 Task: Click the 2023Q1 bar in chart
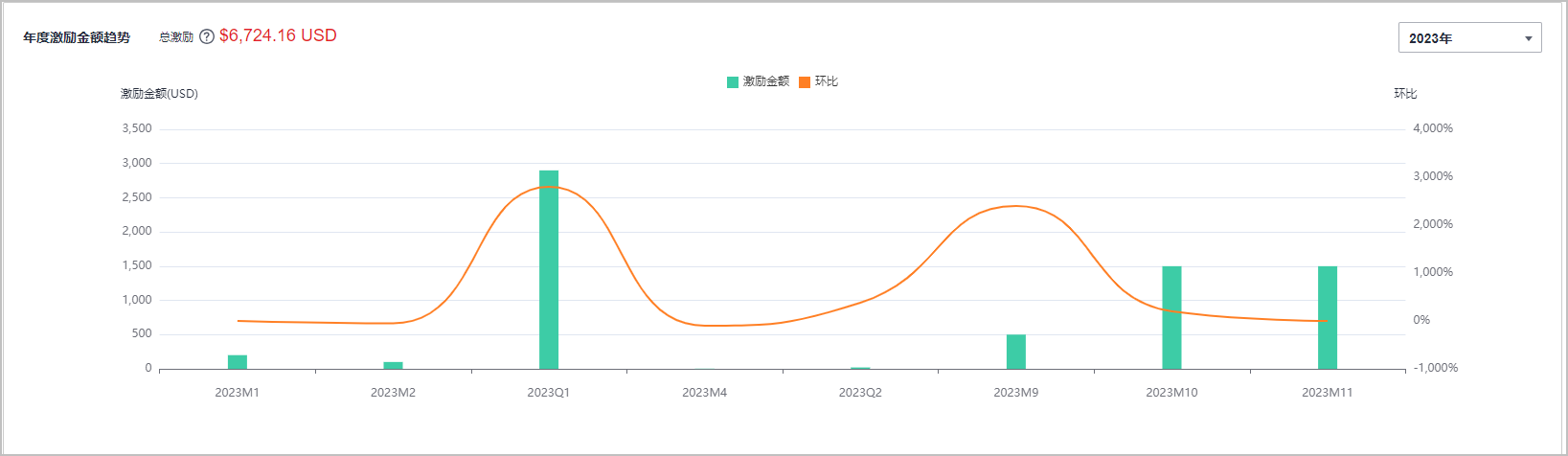[549, 269]
